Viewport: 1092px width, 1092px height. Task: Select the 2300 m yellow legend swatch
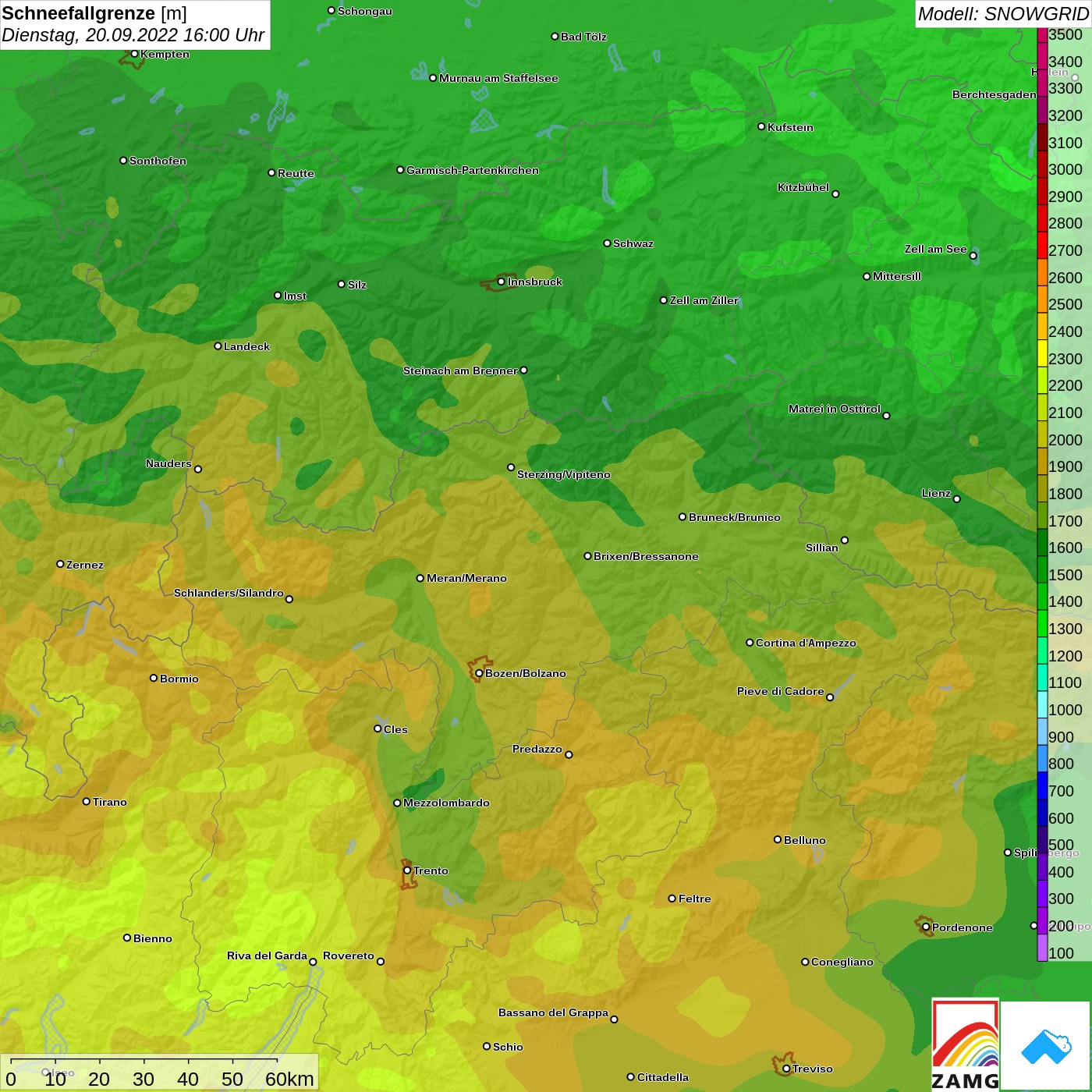(x=1042, y=353)
